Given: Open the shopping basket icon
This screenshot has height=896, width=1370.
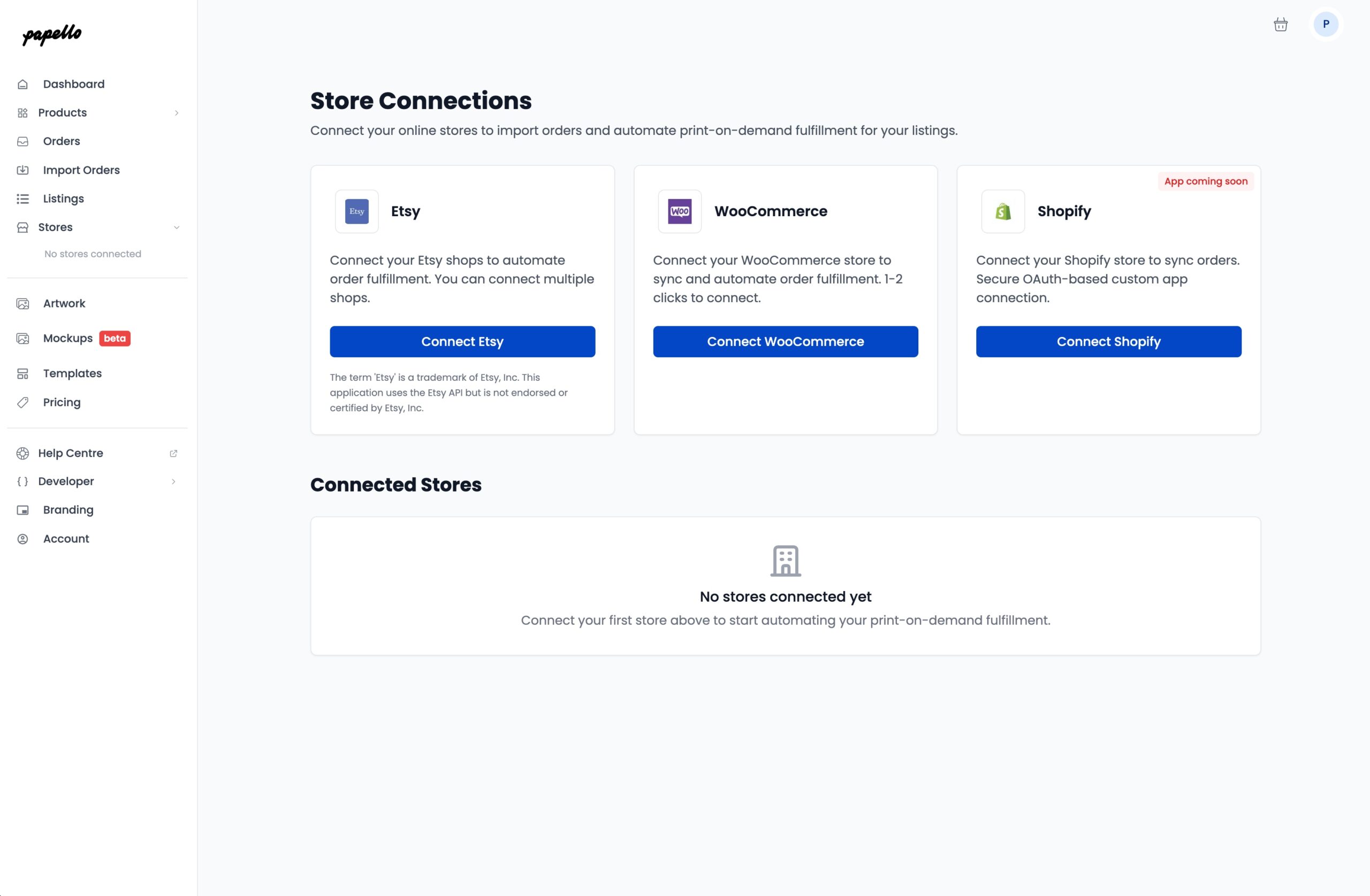Looking at the screenshot, I should point(1280,24).
